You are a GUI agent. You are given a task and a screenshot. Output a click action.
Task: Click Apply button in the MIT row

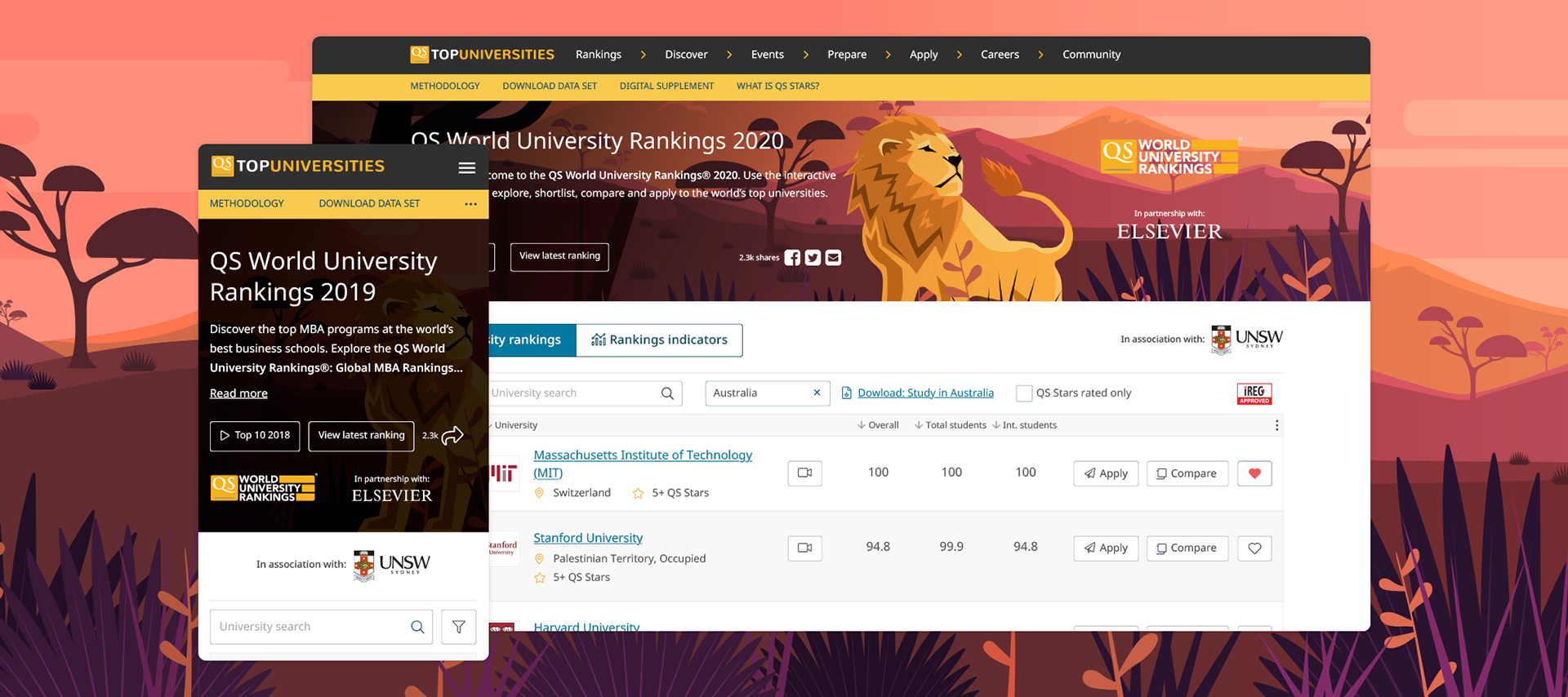1106,473
